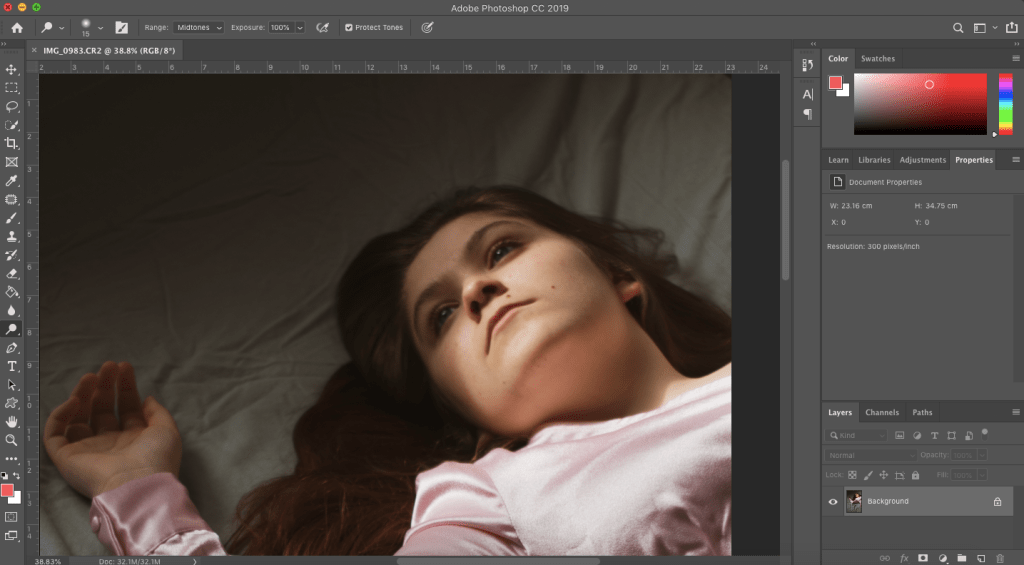Choose the Type tool
The width and height of the screenshot is (1024, 565).
12,366
